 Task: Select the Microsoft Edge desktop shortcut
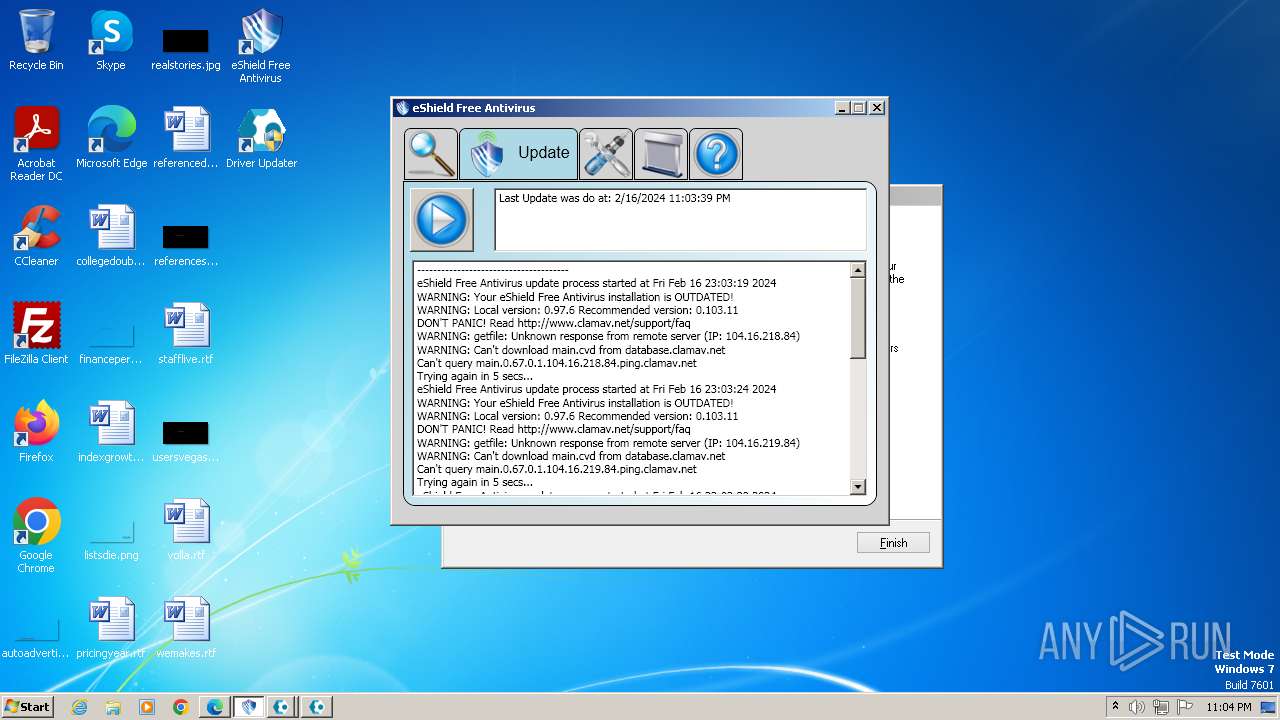coord(111,138)
